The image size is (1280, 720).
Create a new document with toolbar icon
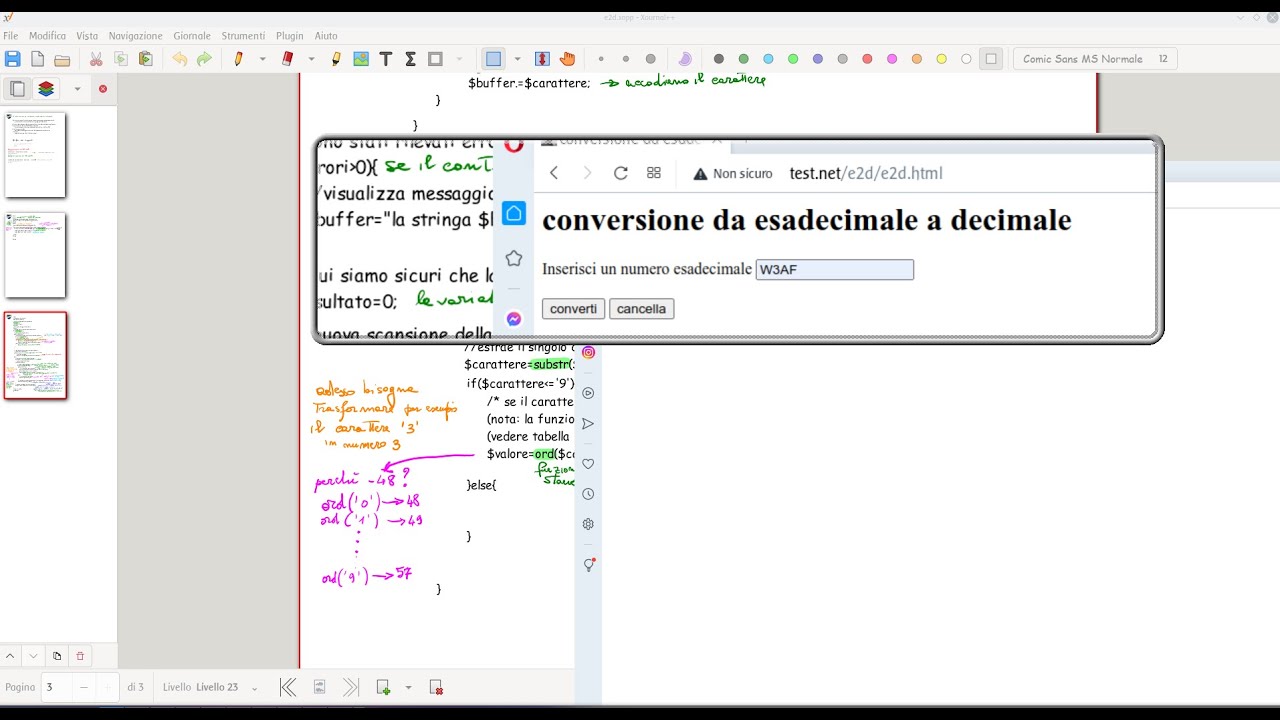click(38, 59)
